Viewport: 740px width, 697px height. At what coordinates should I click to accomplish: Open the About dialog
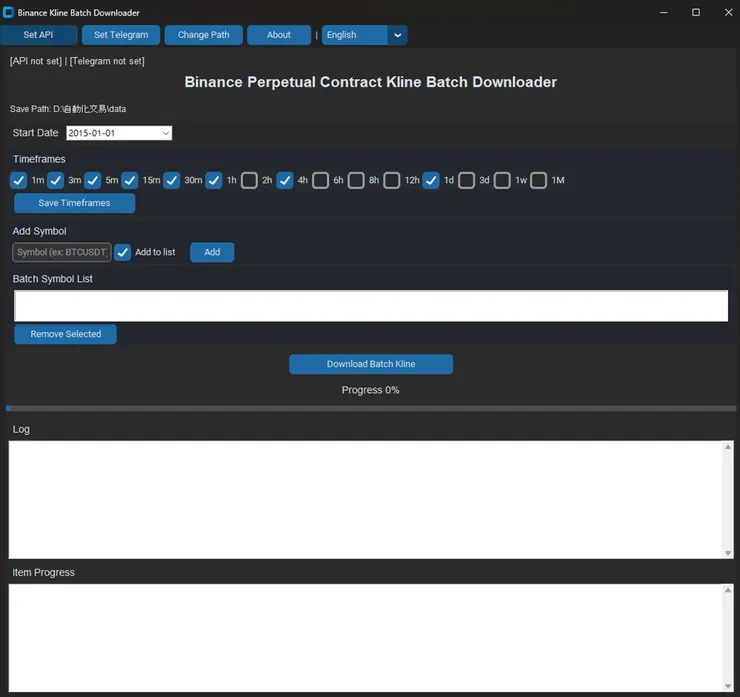tap(279, 35)
